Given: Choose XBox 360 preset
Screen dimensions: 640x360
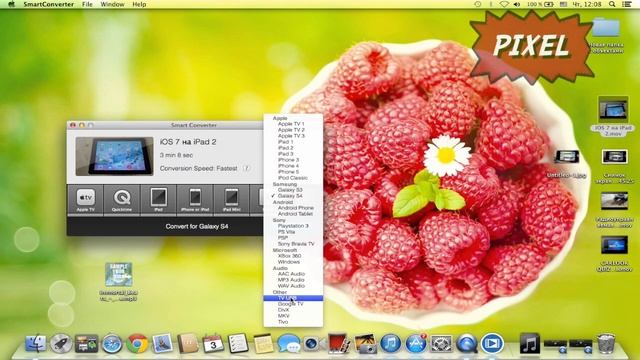Looking at the screenshot, I should pyautogui.click(x=289, y=256).
